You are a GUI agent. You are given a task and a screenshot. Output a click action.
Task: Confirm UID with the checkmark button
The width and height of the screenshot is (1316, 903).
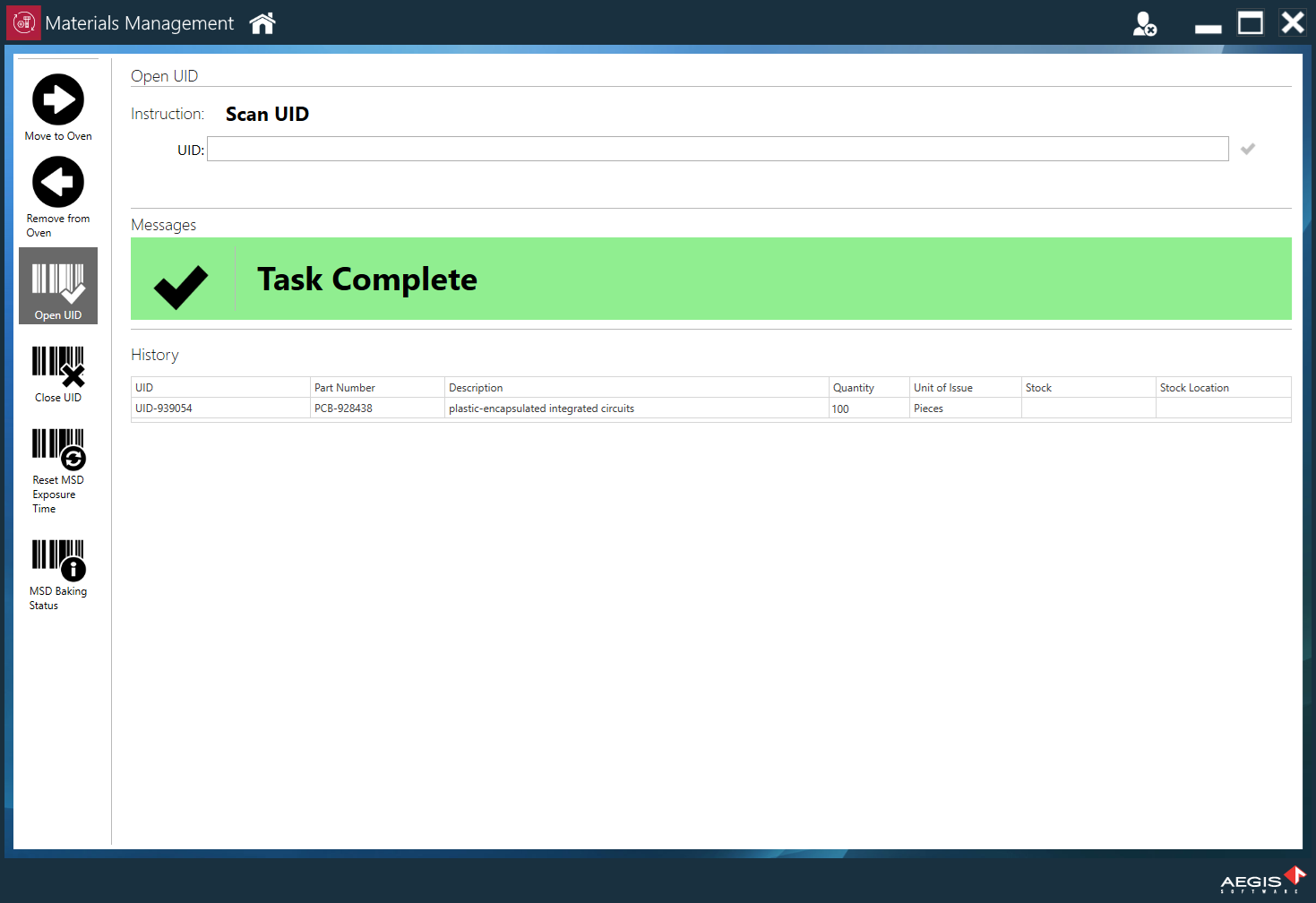tap(1248, 149)
